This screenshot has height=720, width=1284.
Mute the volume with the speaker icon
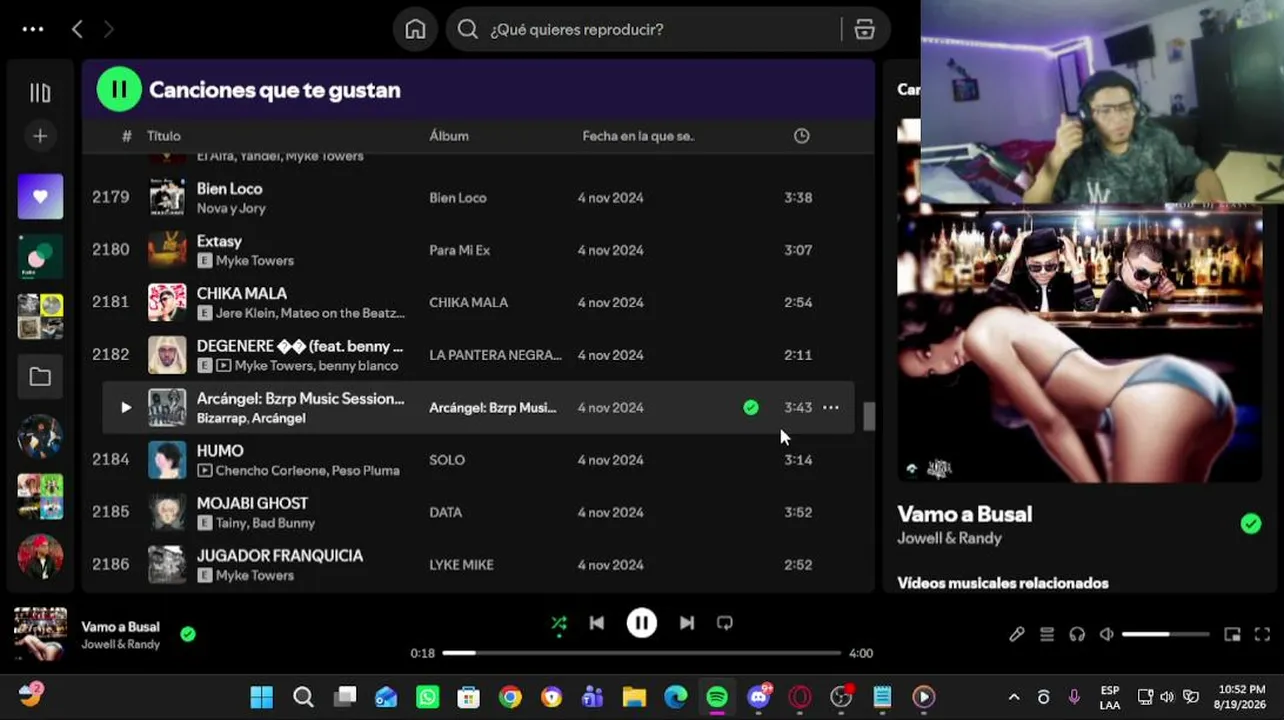tap(1107, 634)
